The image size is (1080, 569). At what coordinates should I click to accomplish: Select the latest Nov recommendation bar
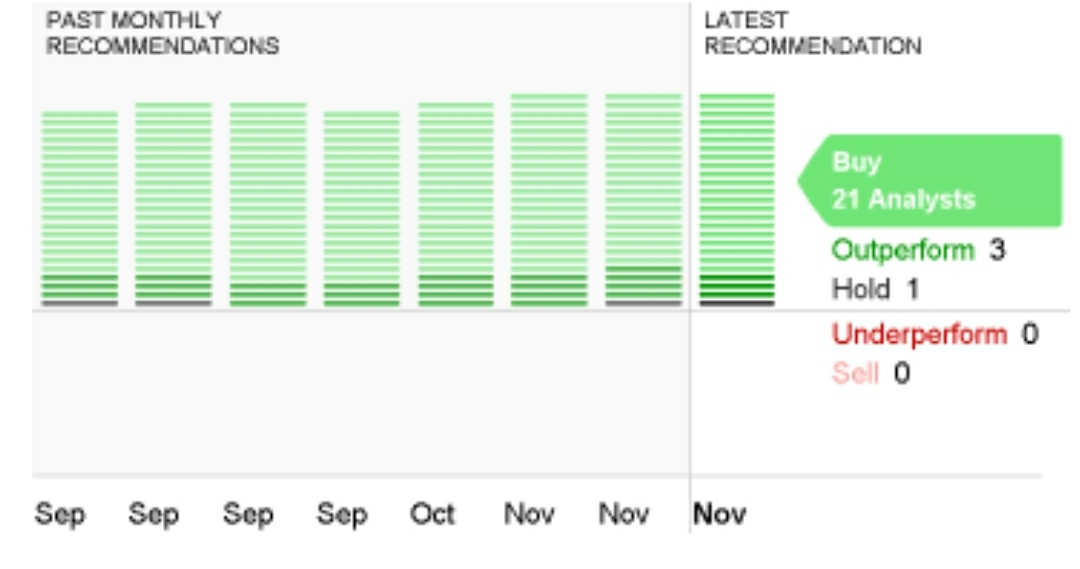click(x=737, y=200)
